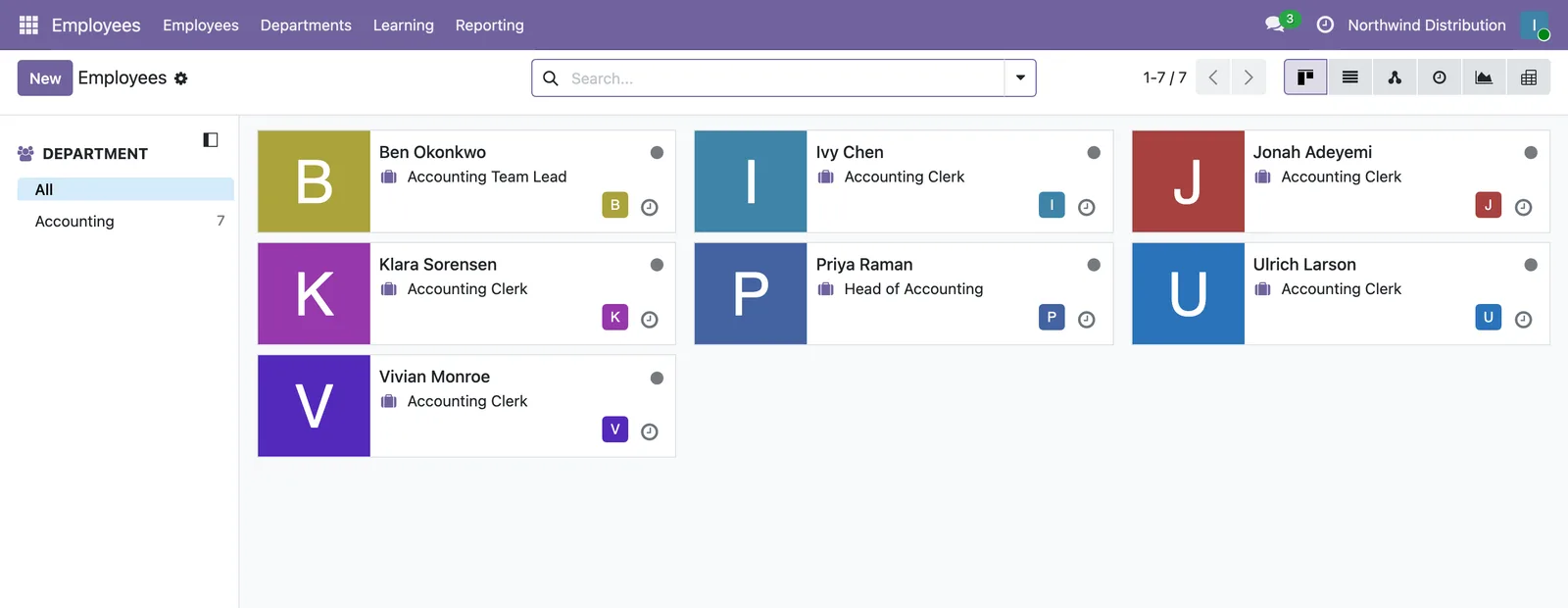Open Priya Raman's P photo thumbnail
Viewport: 1568px width, 608px height.
point(751,294)
